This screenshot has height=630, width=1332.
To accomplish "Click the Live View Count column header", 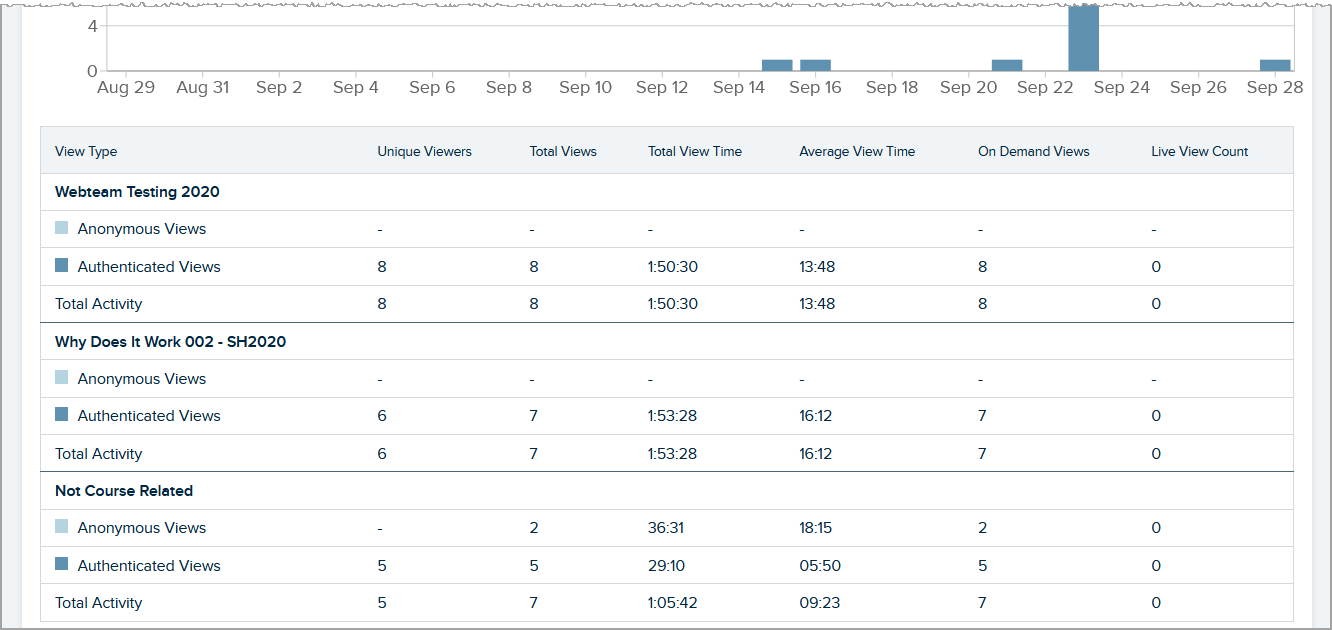I will [1199, 152].
